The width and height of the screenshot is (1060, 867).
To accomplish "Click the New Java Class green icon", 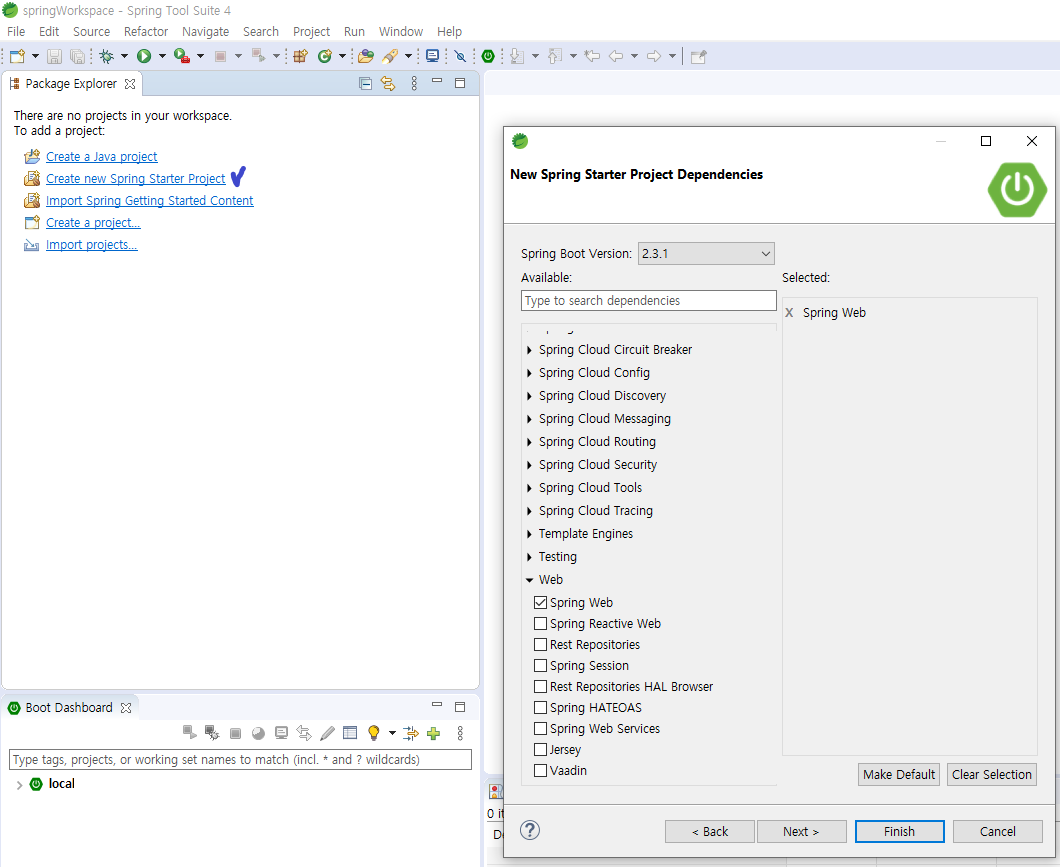I will point(325,56).
